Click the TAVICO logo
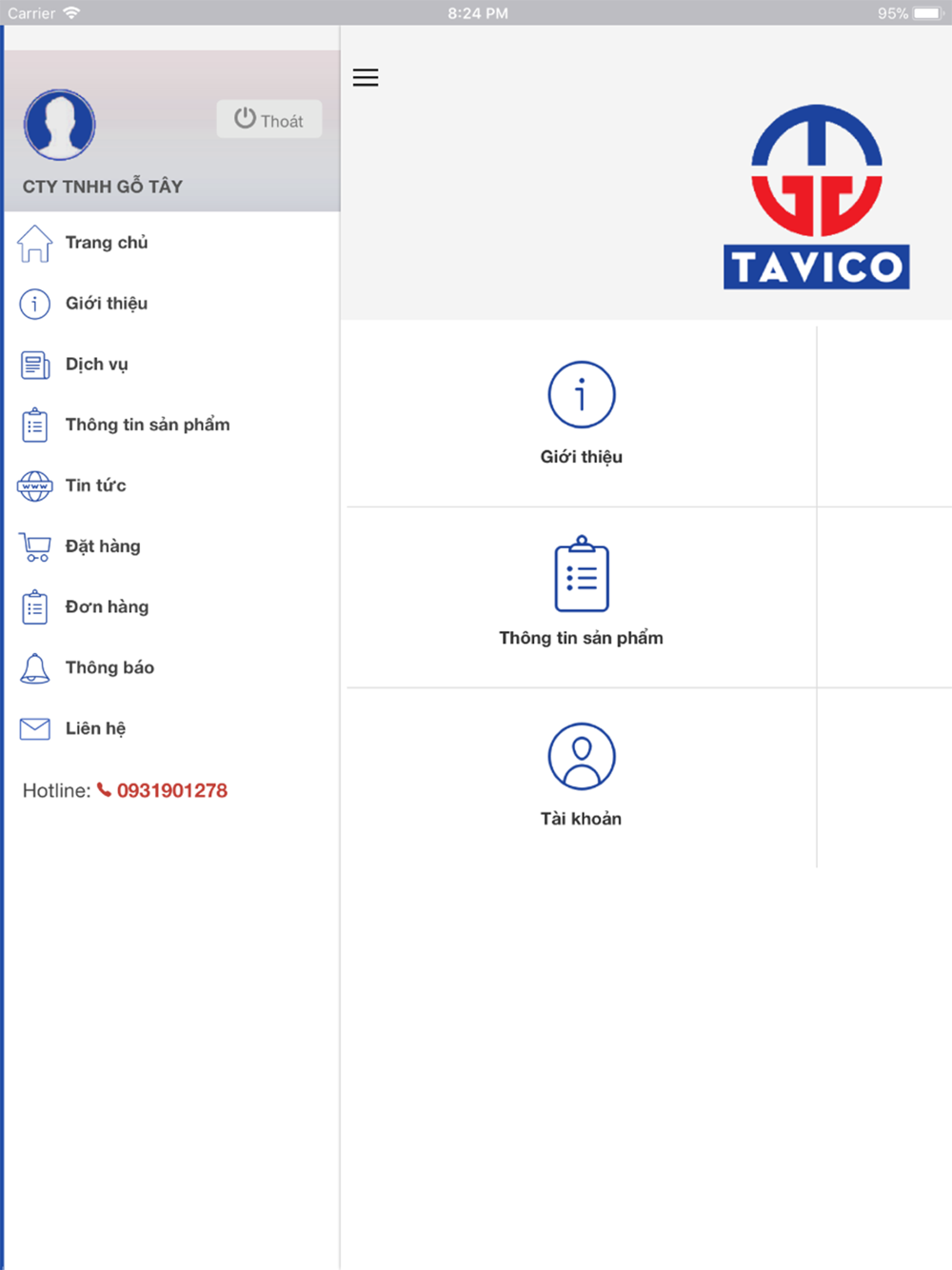 [817, 197]
